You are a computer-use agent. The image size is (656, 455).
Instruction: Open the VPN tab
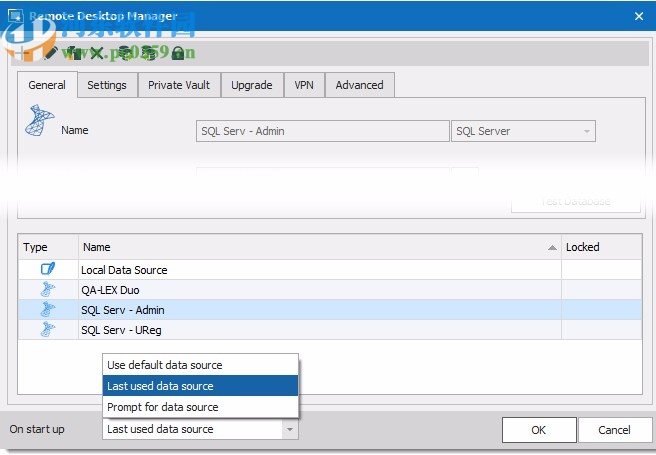(304, 85)
